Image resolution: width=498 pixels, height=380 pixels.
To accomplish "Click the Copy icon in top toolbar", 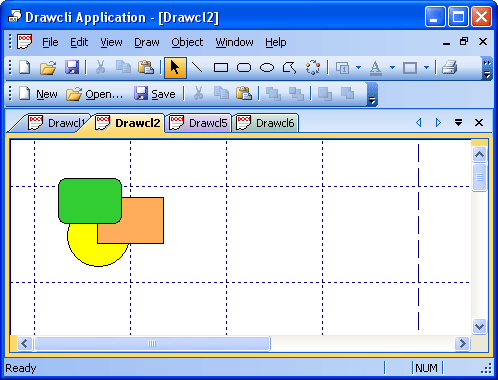I will point(123,68).
